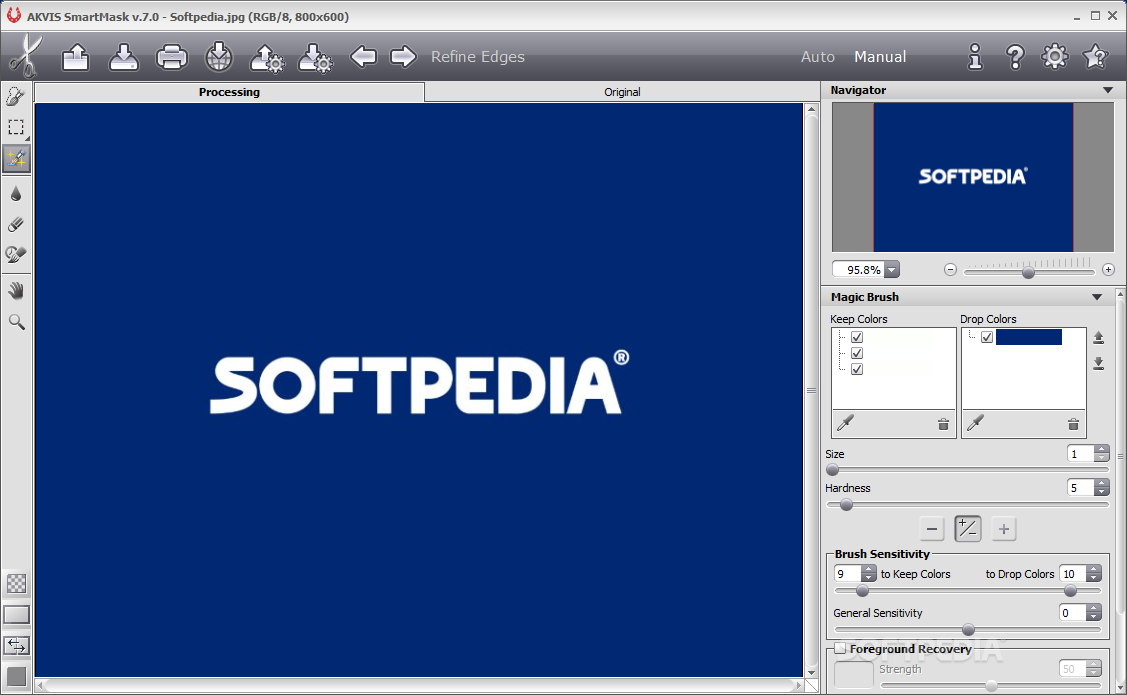Viewport: 1127px width, 695px height.
Task: Click the upload-with-gear icon in the toolbar
Action: click(x=267, y=58)
